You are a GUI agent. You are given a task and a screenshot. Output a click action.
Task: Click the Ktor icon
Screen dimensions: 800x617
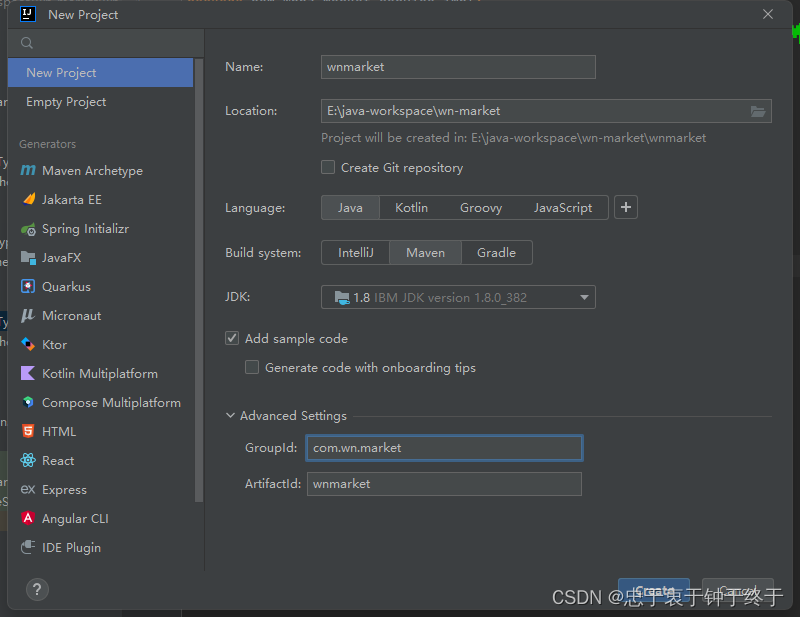click(28, 344)
